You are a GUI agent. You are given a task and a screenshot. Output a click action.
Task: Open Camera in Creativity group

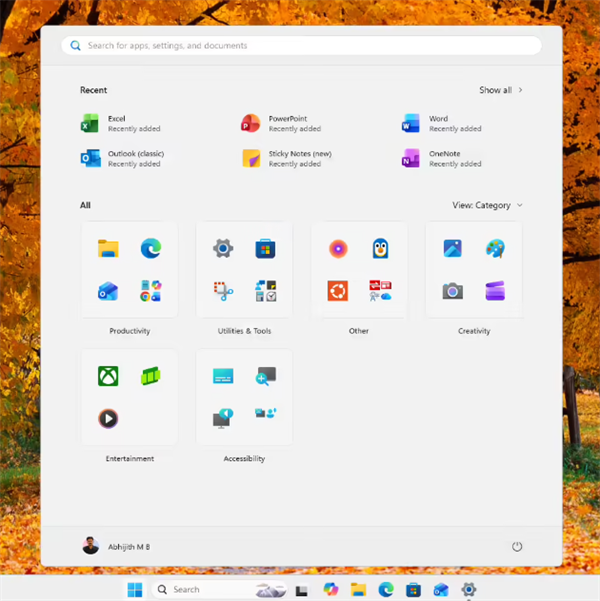pyautogui.click(x=453, y=291)
